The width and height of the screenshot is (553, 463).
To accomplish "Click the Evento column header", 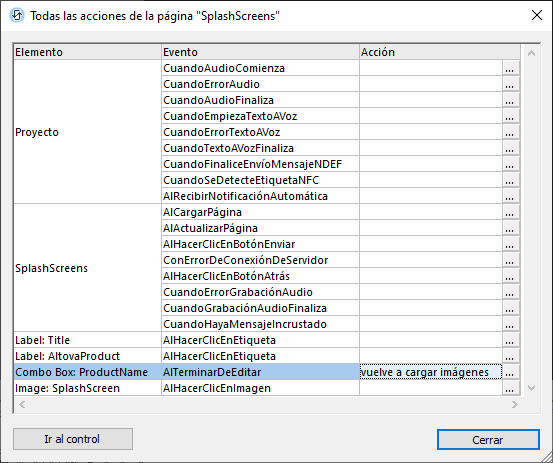I will point(260,52).
